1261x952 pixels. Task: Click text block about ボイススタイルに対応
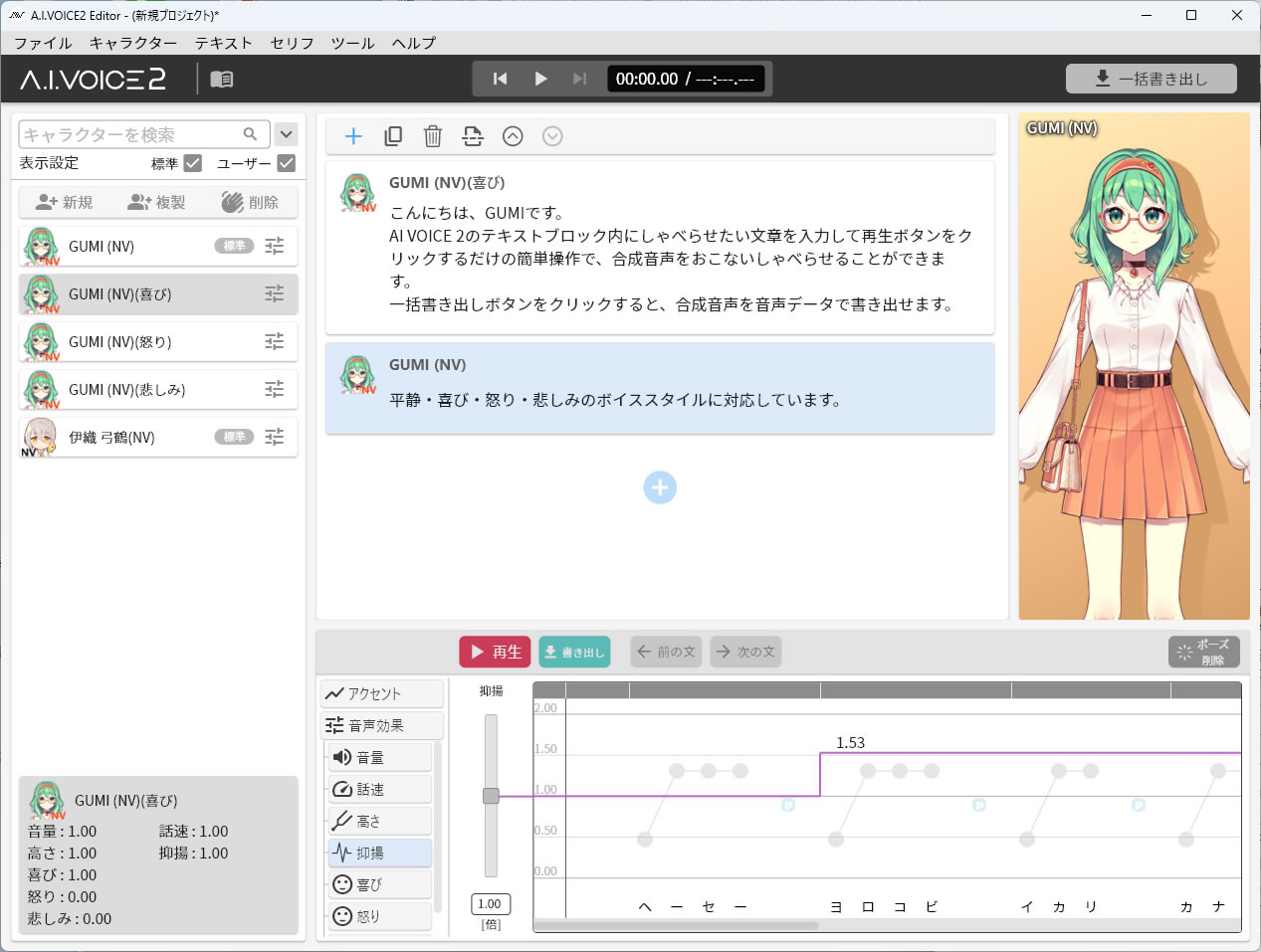(660, 388)
